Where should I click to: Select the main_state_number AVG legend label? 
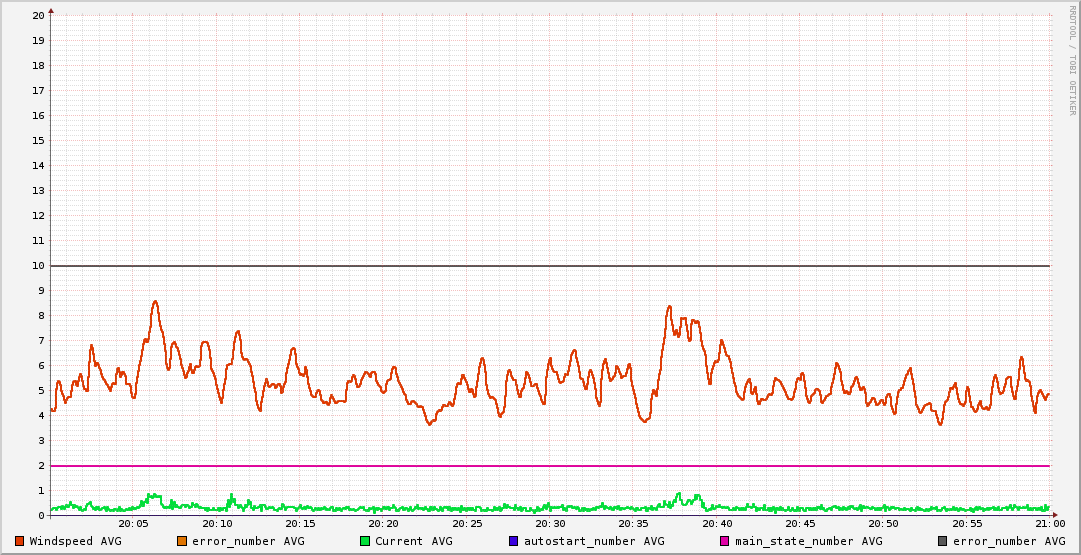pos(808,541)
